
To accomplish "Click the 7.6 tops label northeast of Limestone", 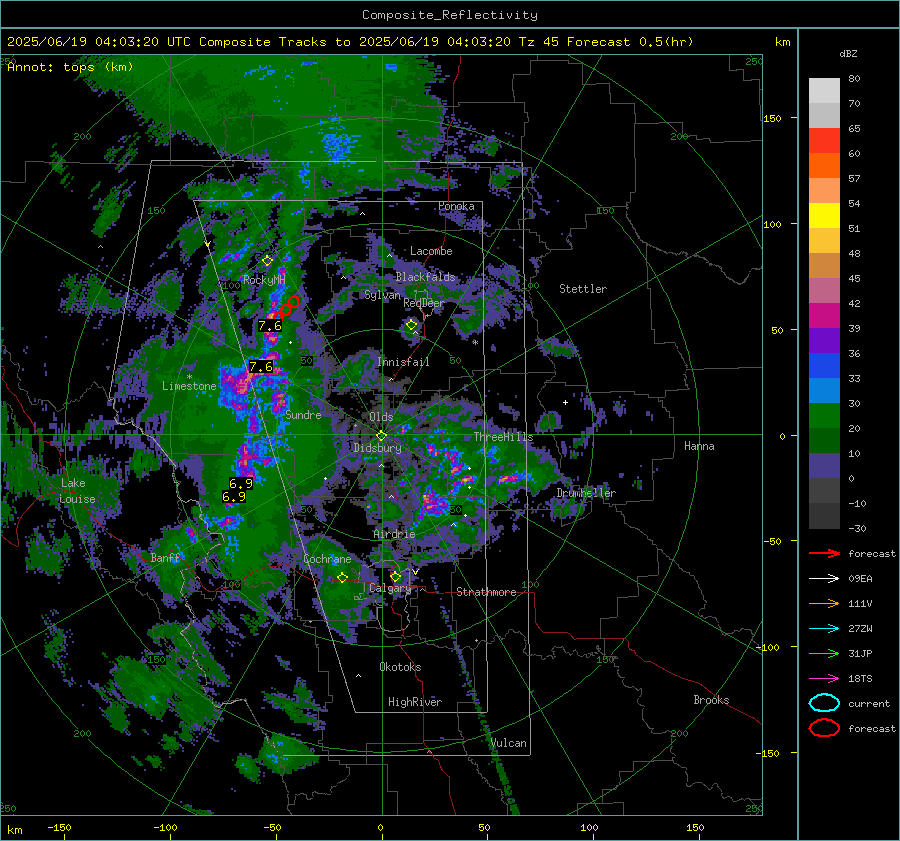I will [x=261, y=366].
